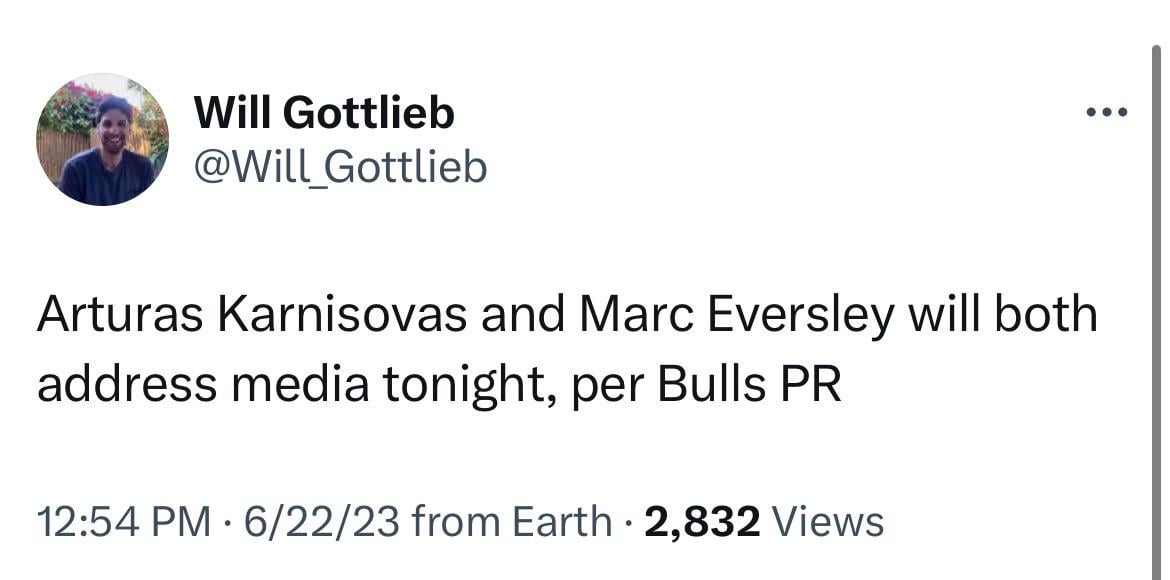Viewport: 1170px width, 580px height.
Task: Click the words "will both" in tweet
Action: coord(1002,316)
